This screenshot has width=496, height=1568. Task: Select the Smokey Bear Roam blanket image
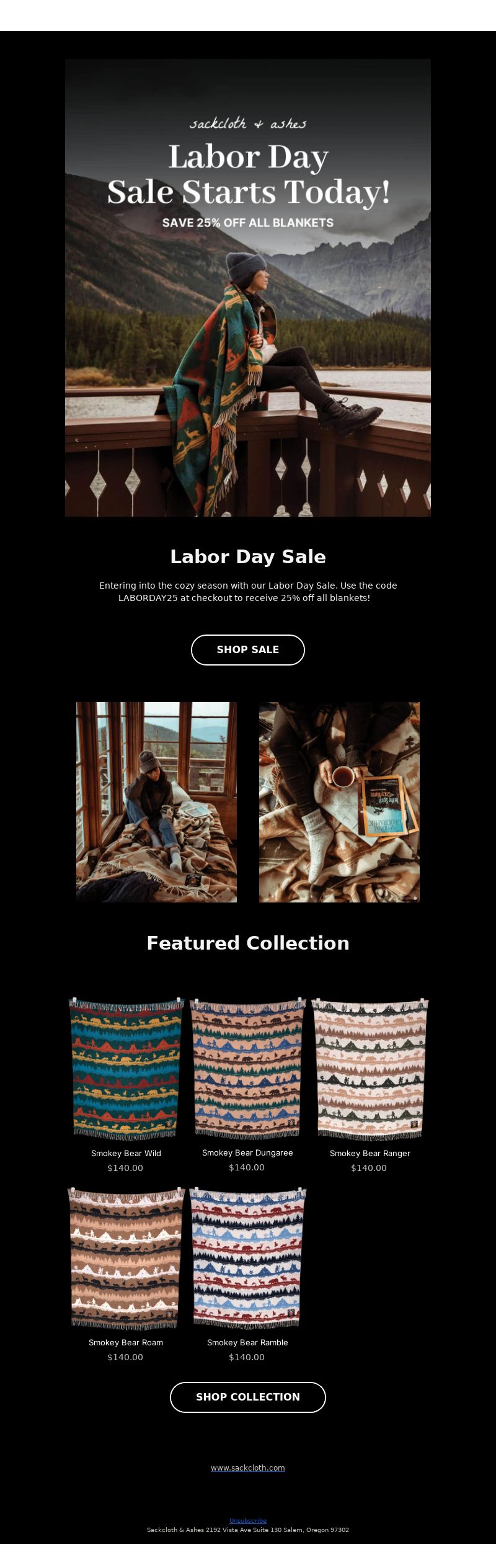(126, 1258)
